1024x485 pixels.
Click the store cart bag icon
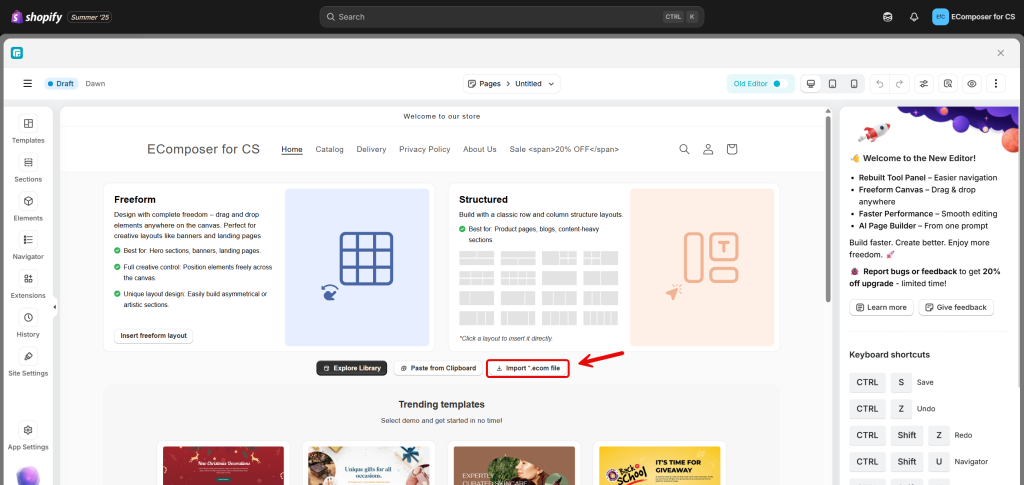[x=731, y=149]
